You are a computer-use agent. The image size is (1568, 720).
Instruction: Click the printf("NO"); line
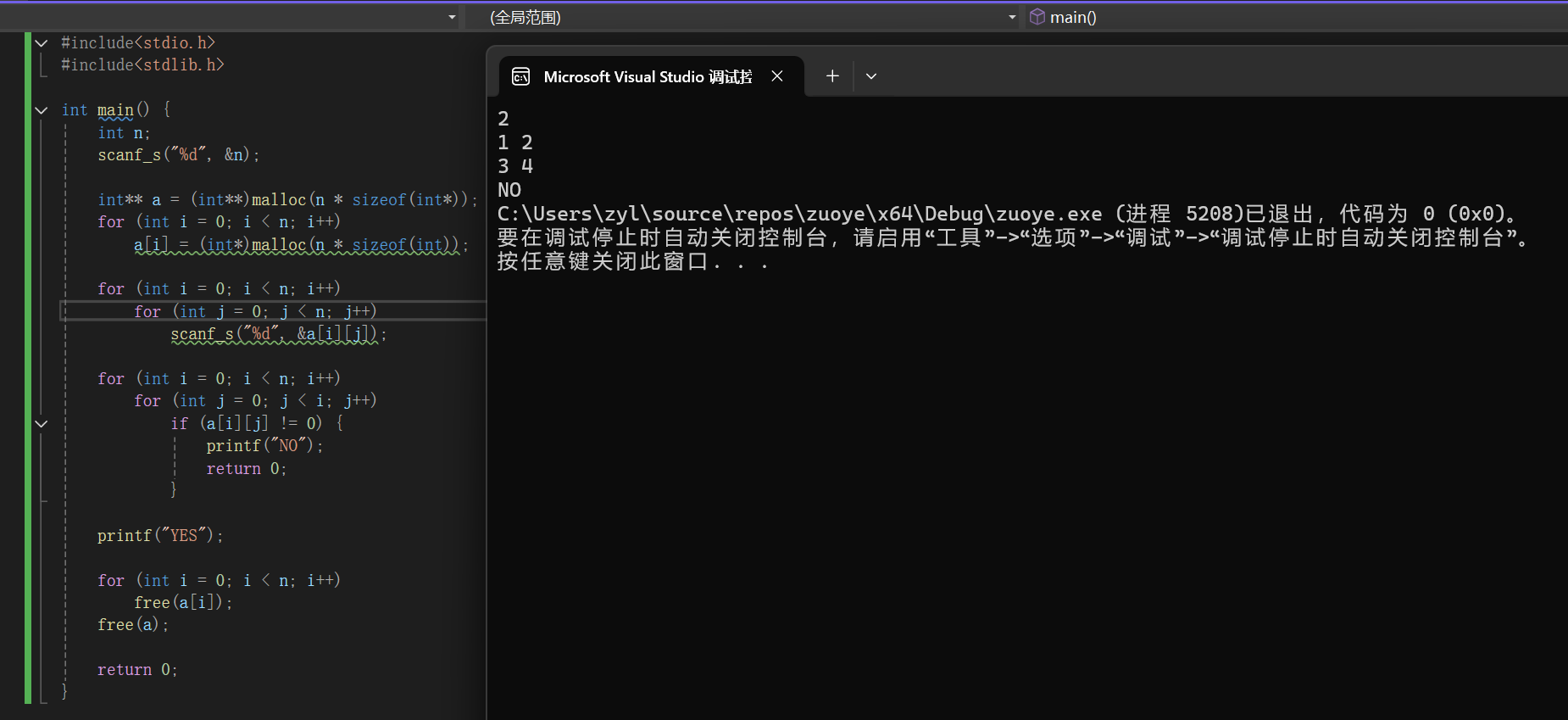click(x=264, y=445)
